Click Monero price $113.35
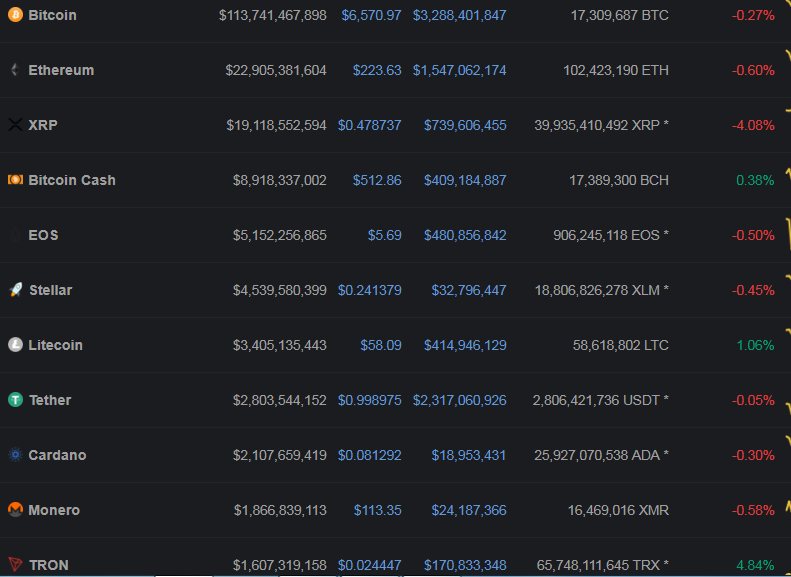791x577 pixels. 377,510
